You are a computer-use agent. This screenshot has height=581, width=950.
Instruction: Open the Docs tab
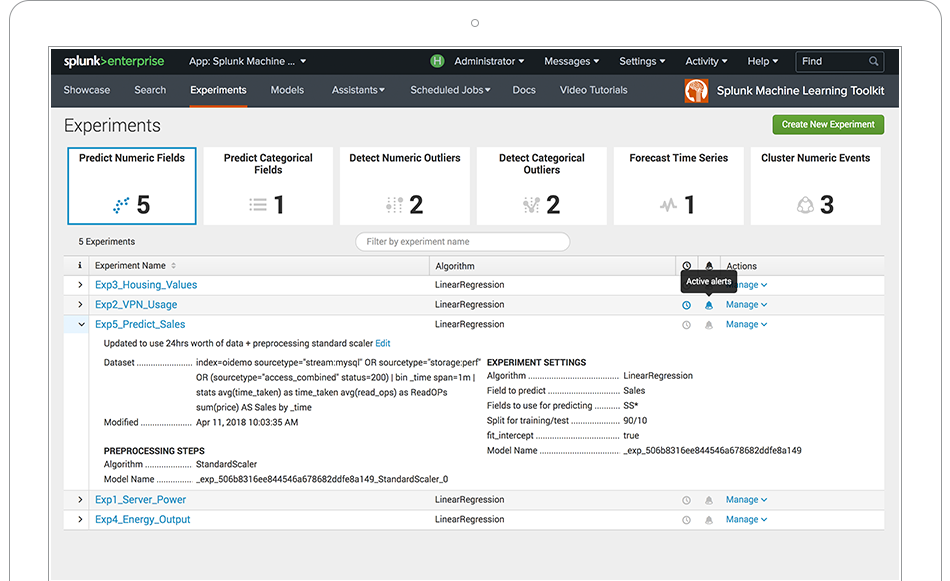(x=524, y=90)
